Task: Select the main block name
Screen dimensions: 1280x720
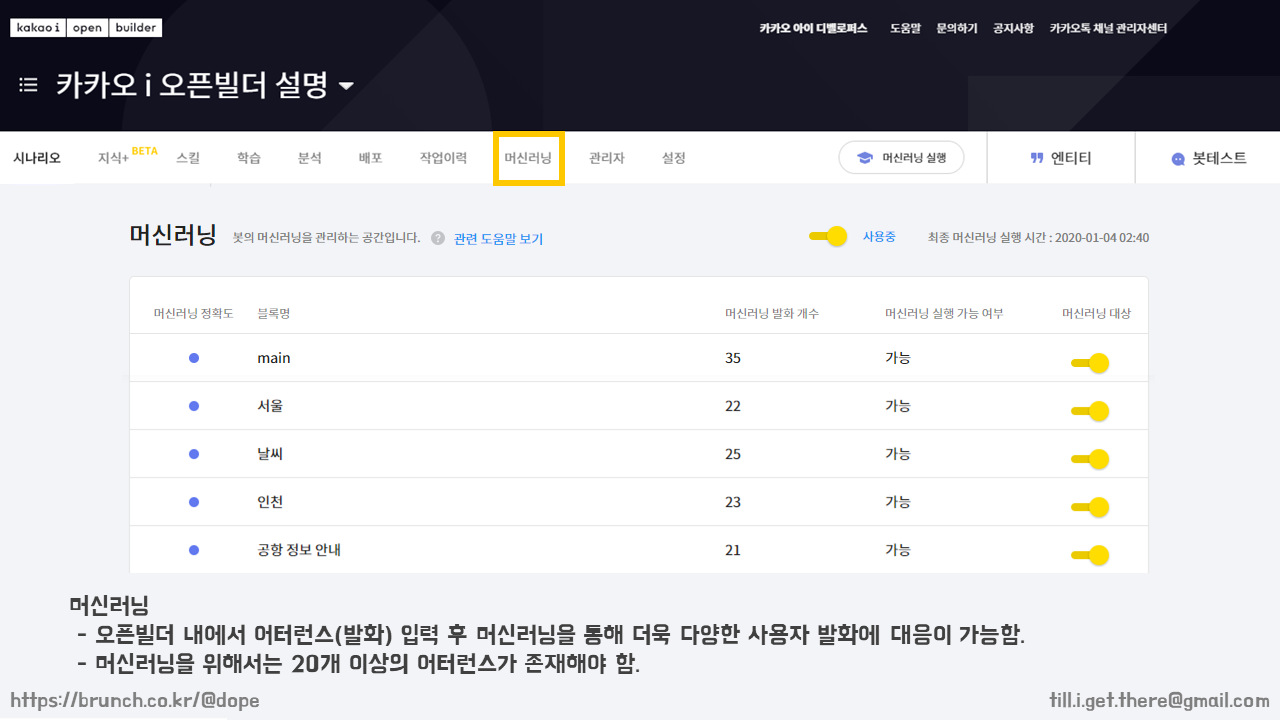Action: click(274, 358)
